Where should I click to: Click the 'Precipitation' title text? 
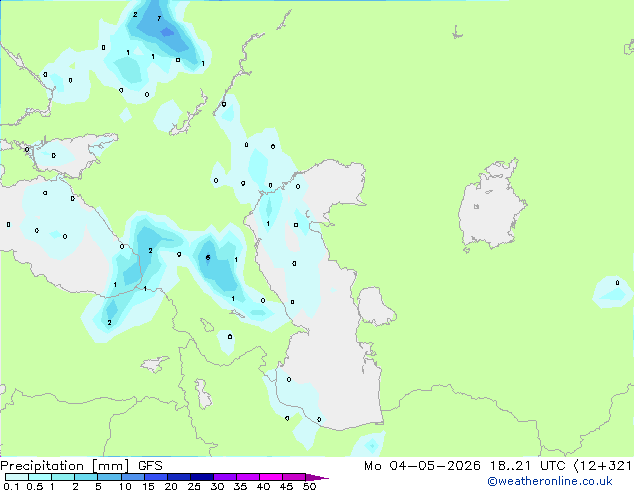tap(42, 466)
